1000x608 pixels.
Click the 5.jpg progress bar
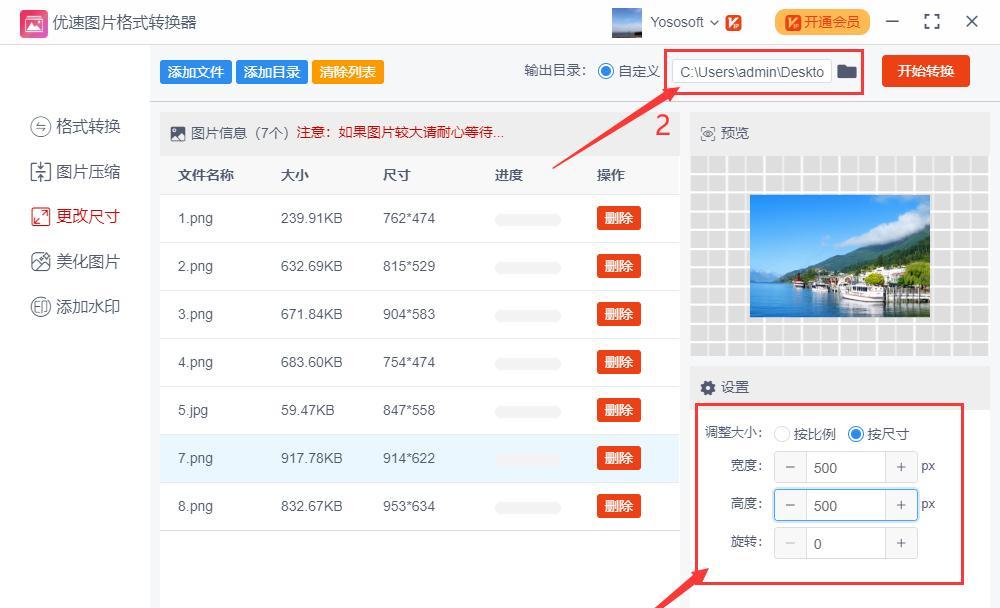coord(527,412)
